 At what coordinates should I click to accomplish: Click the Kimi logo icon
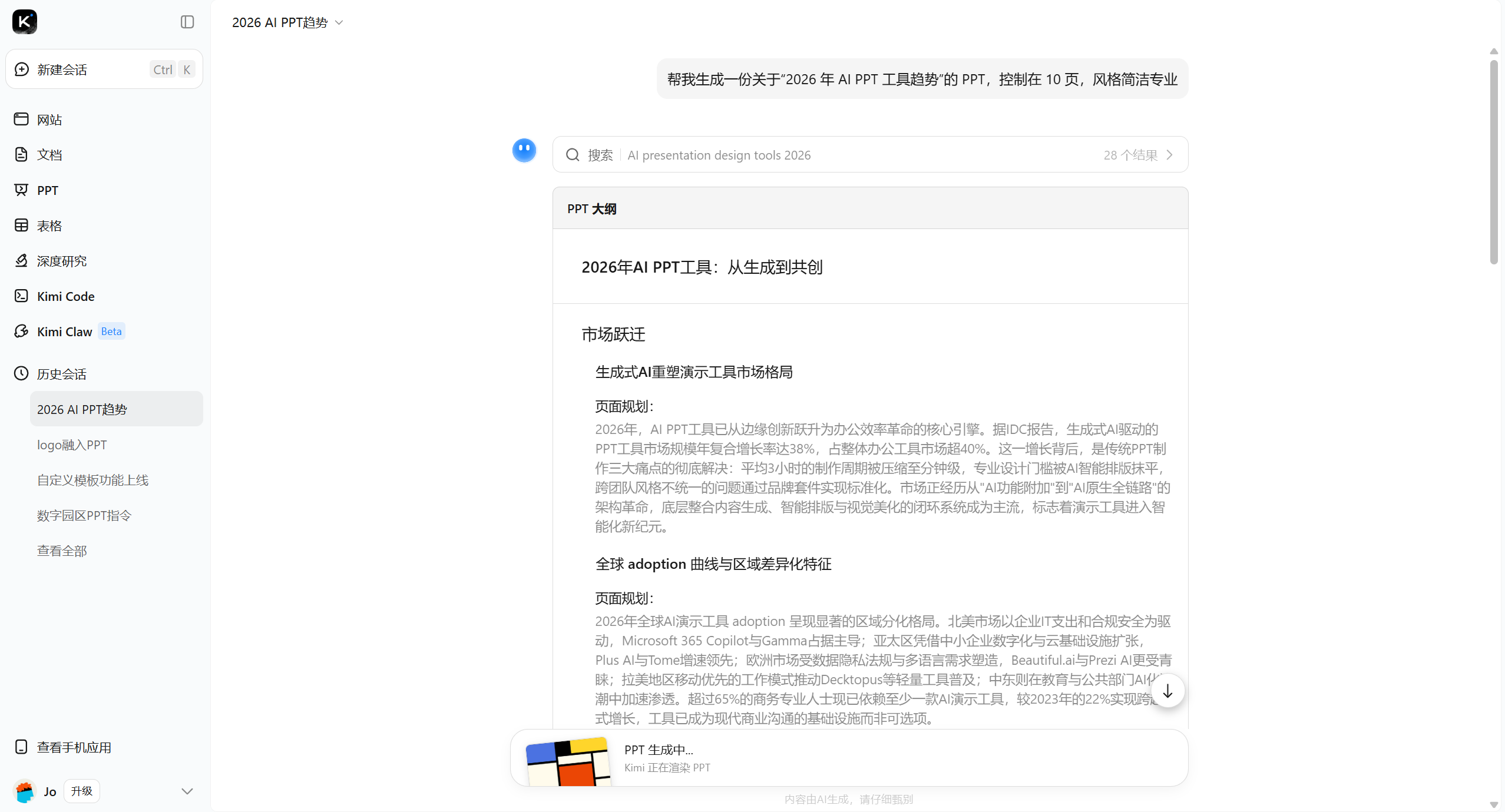[24, 22]
